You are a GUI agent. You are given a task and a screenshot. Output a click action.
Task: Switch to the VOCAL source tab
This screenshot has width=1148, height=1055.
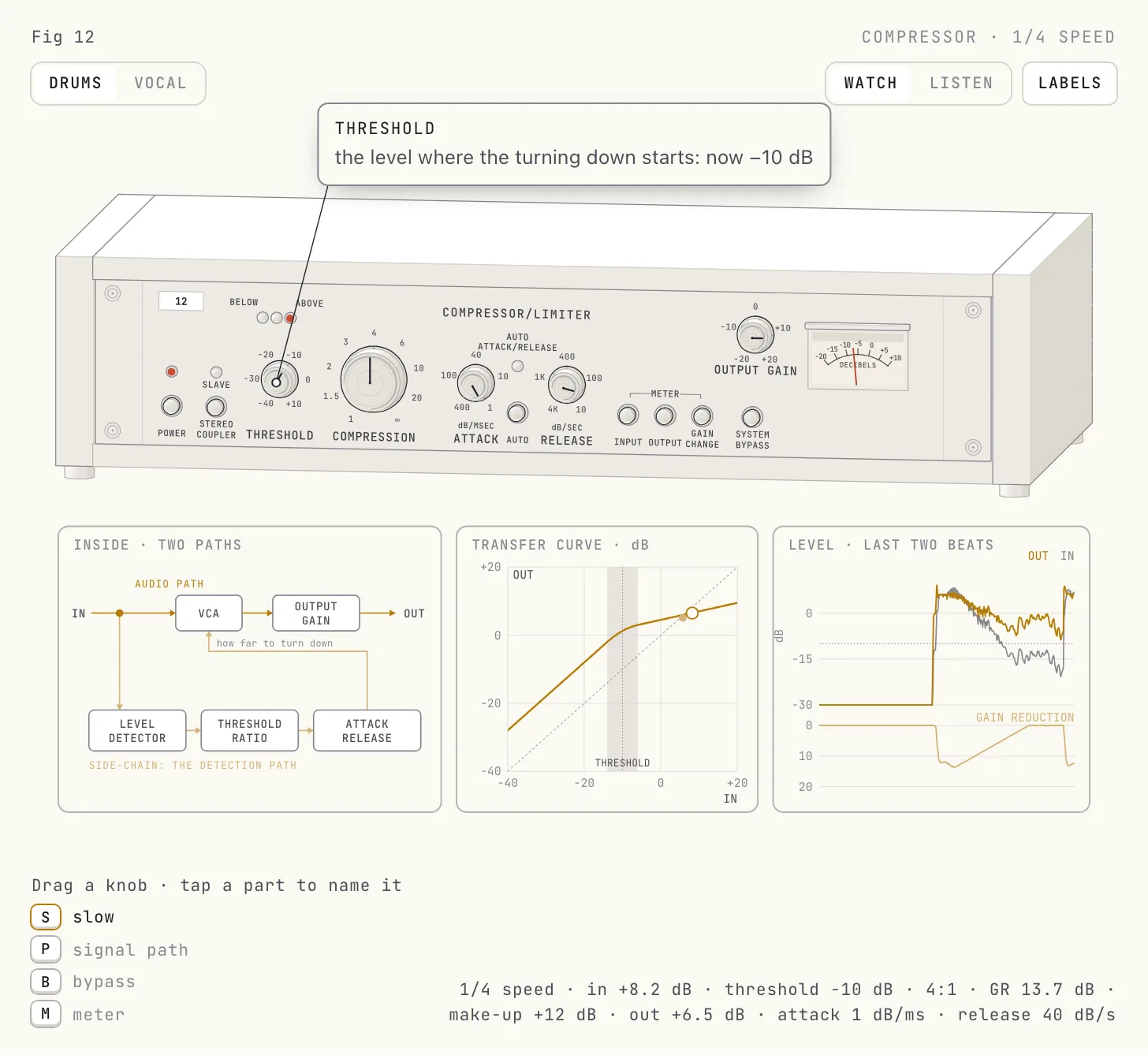click(160, 83)
